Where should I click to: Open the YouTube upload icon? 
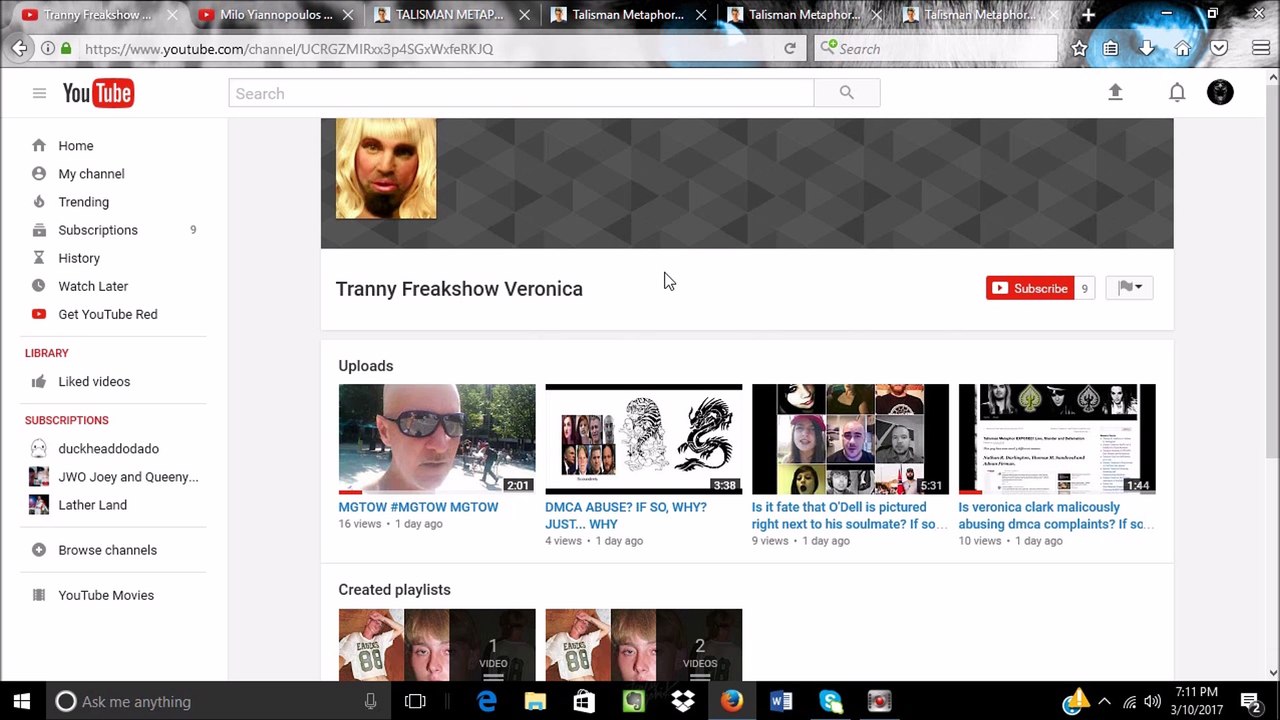(x=1115, y=92)
